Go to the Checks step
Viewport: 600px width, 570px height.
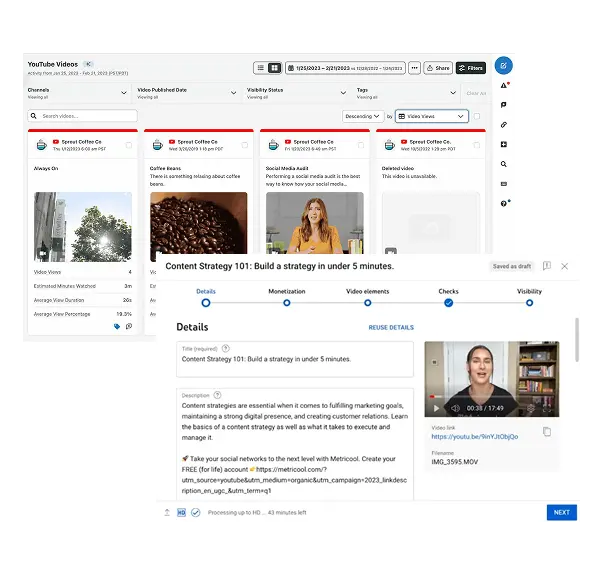pos(448,297)
